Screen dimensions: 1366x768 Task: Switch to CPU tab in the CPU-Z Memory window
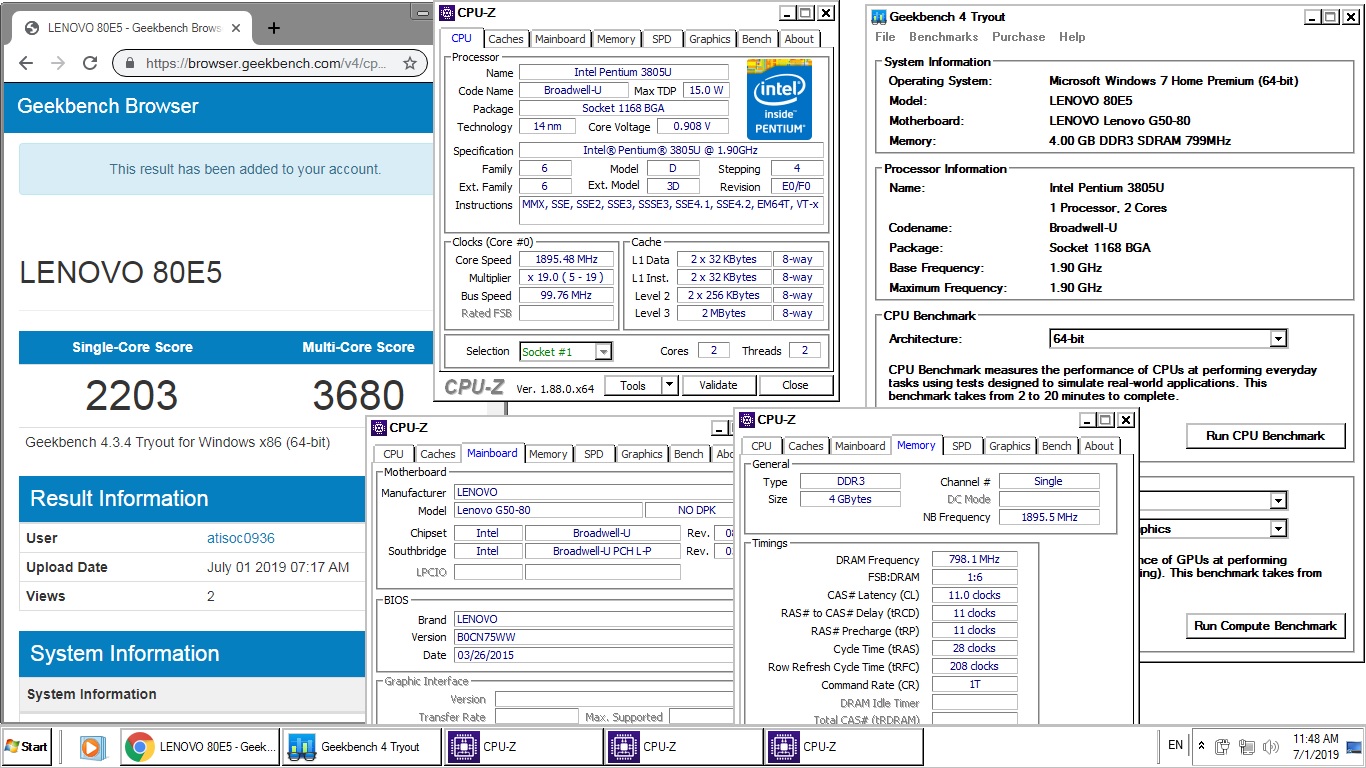(x=762, y=446)
